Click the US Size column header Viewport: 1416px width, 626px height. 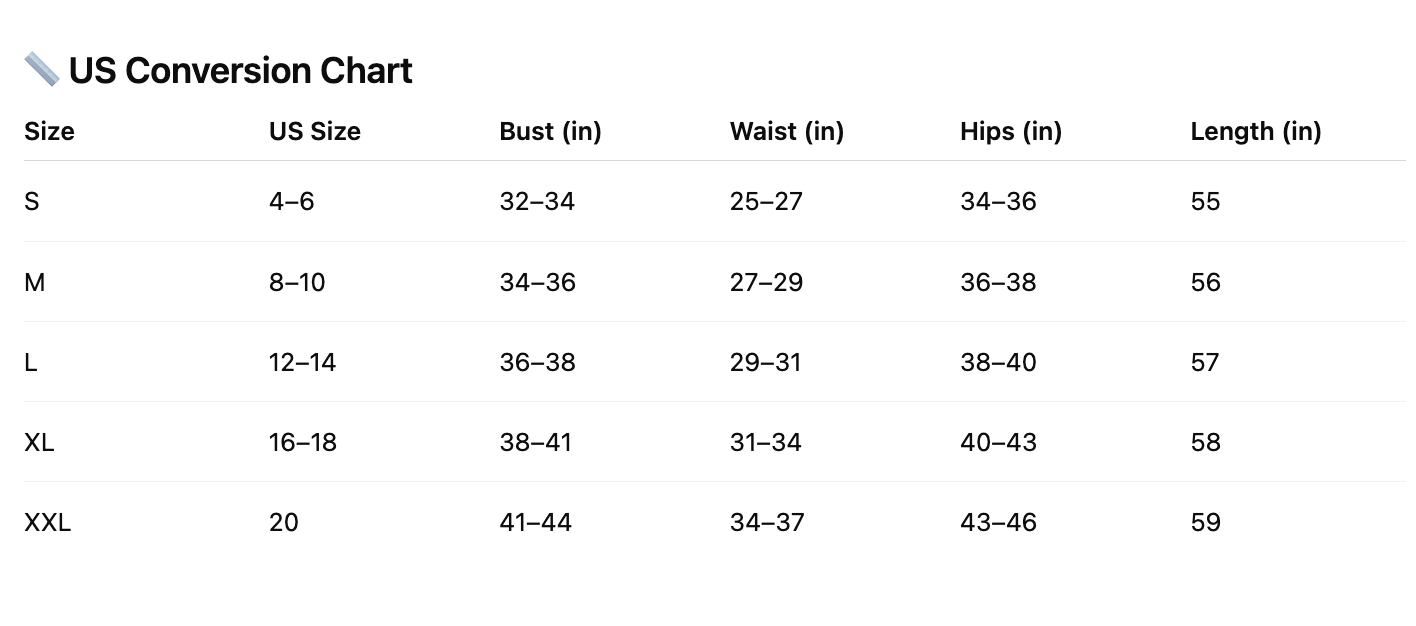(x=314, y=131)
